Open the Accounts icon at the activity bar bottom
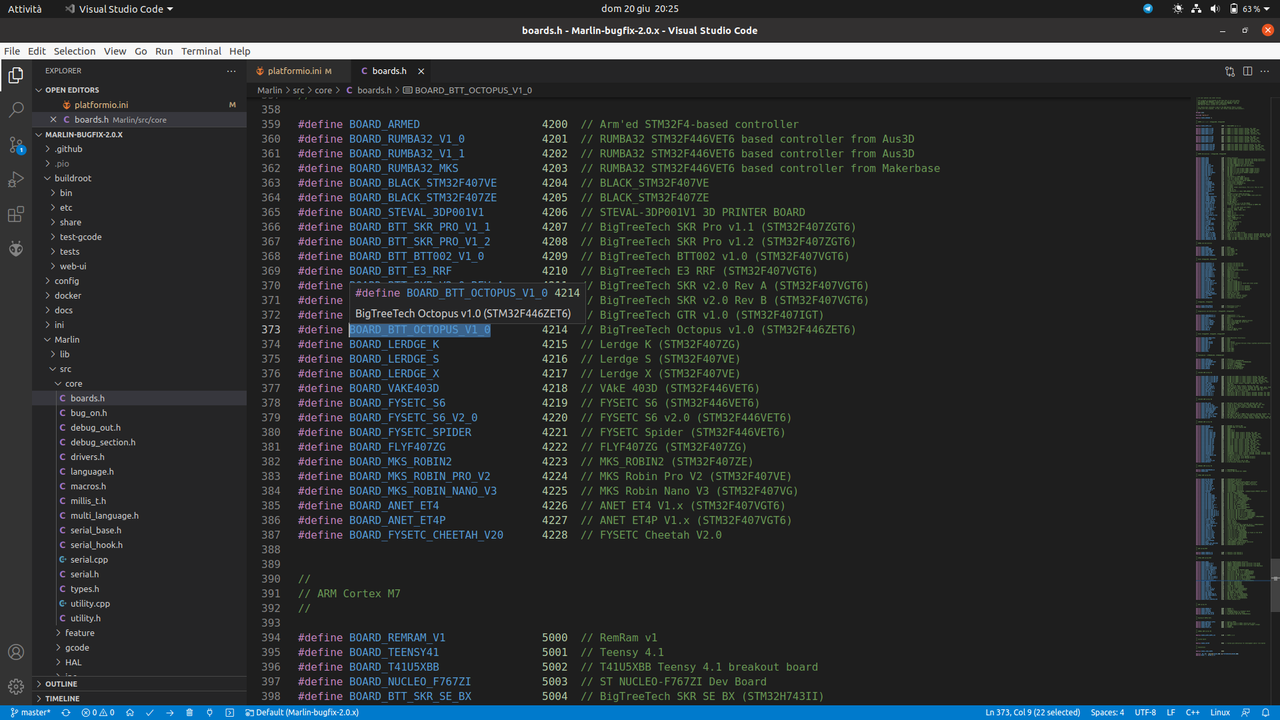Screen dimensions: 1280x720 pyautogui.click(x=16, y=652)
